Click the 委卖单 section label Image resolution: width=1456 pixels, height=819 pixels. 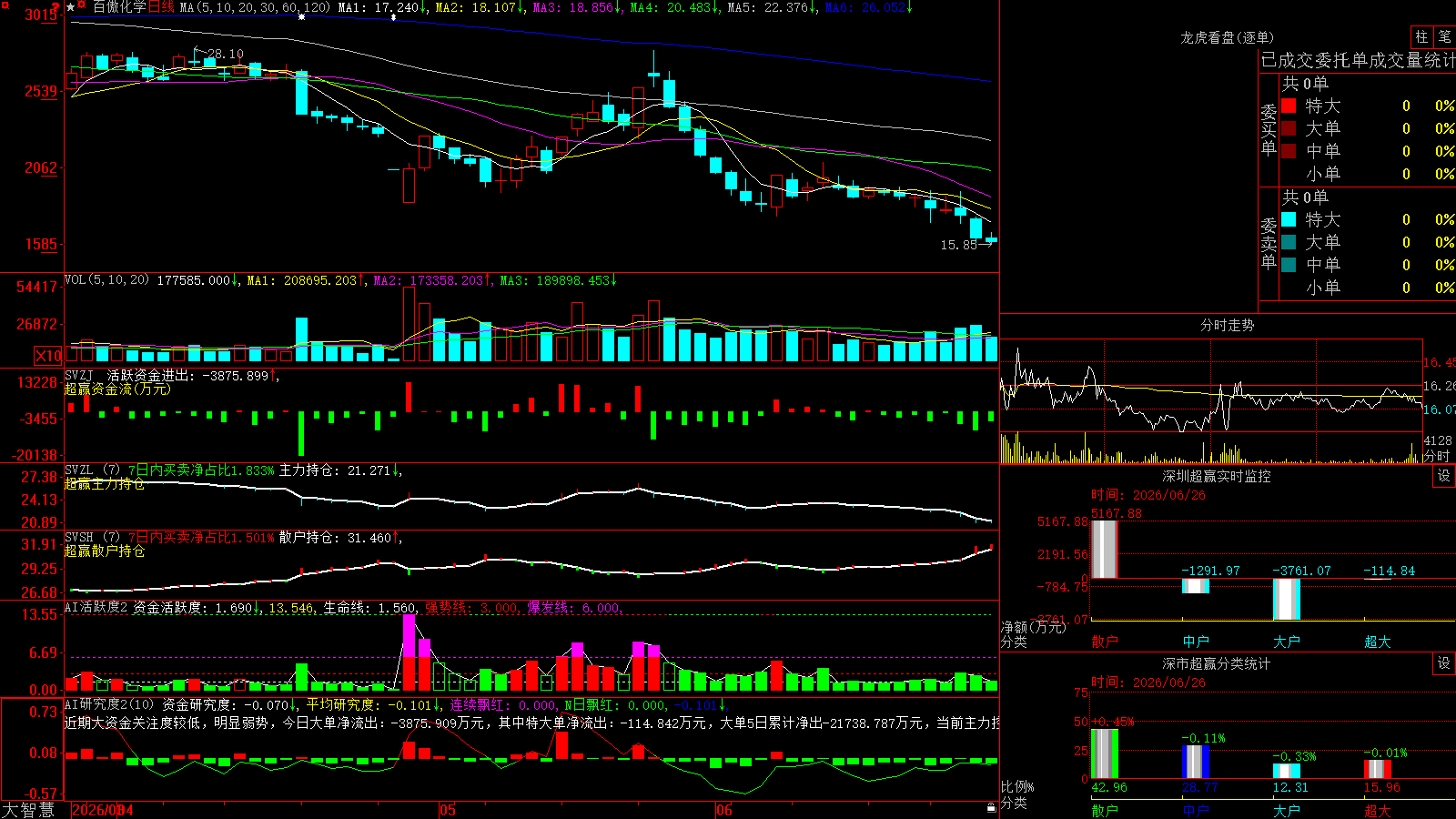tap(1269, 244)
